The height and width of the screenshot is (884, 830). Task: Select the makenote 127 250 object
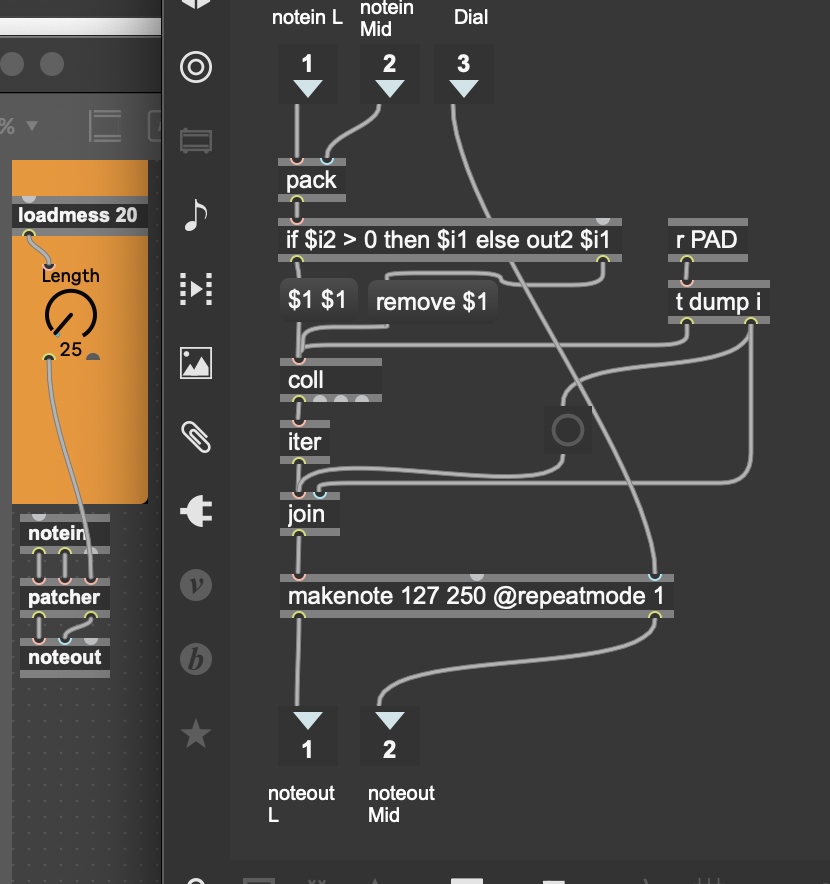(x=477, y=596)
